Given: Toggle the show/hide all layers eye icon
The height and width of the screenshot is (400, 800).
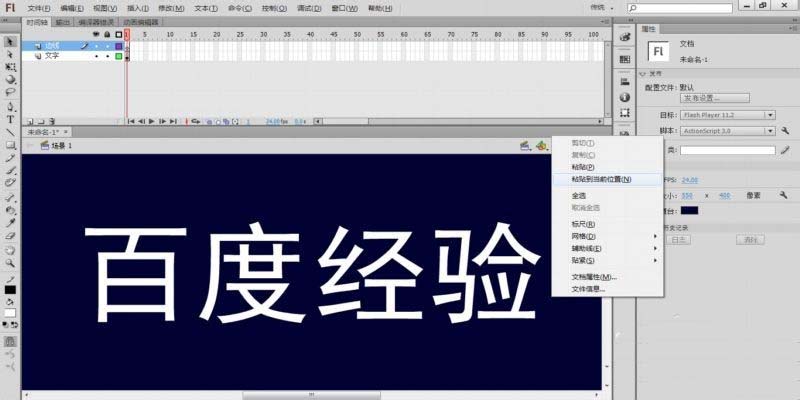Looking at the screenshot, I should coord(96,34).
